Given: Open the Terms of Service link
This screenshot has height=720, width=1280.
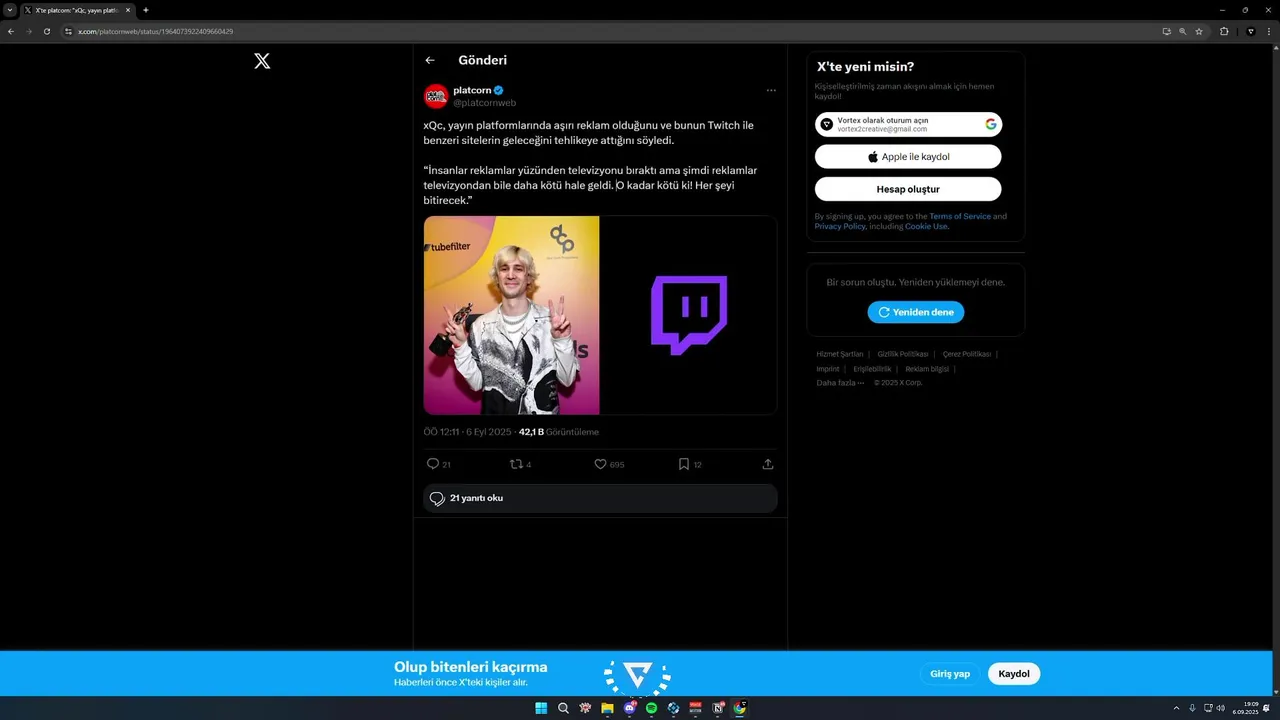Looking at the screenshot, I should [960, 216].
